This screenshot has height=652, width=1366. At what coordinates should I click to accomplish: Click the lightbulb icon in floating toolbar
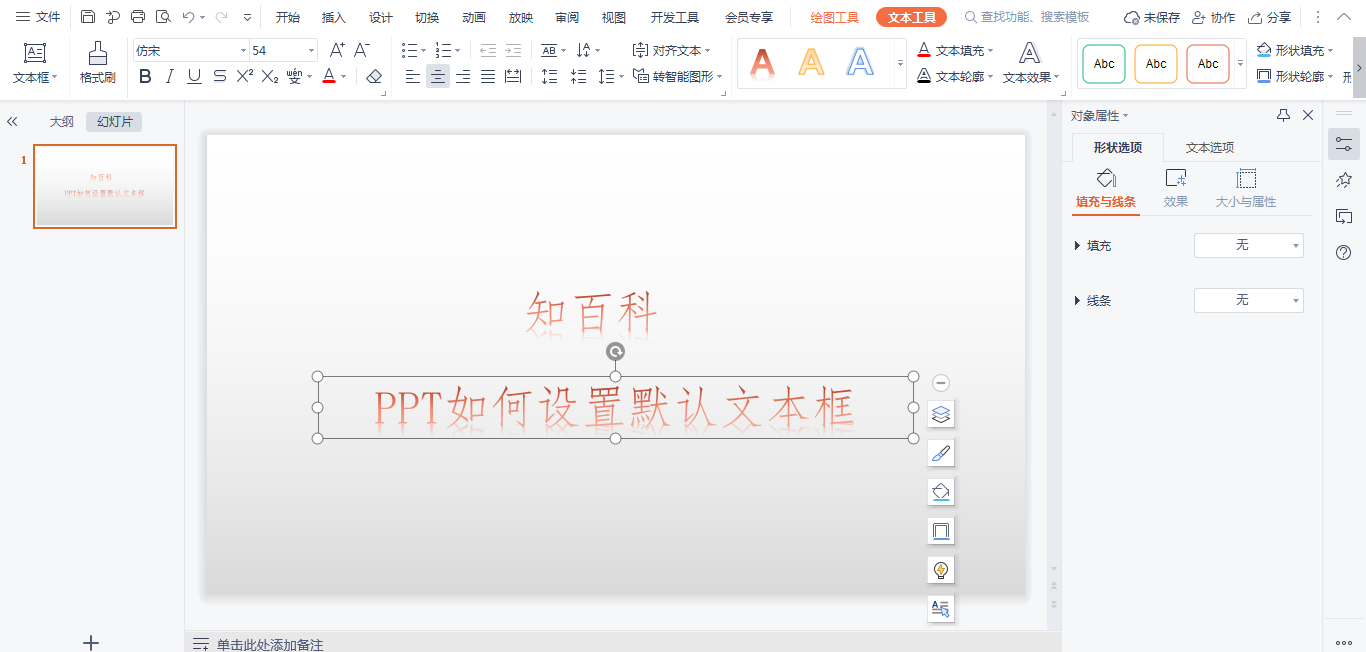click(x=940, y=570)
